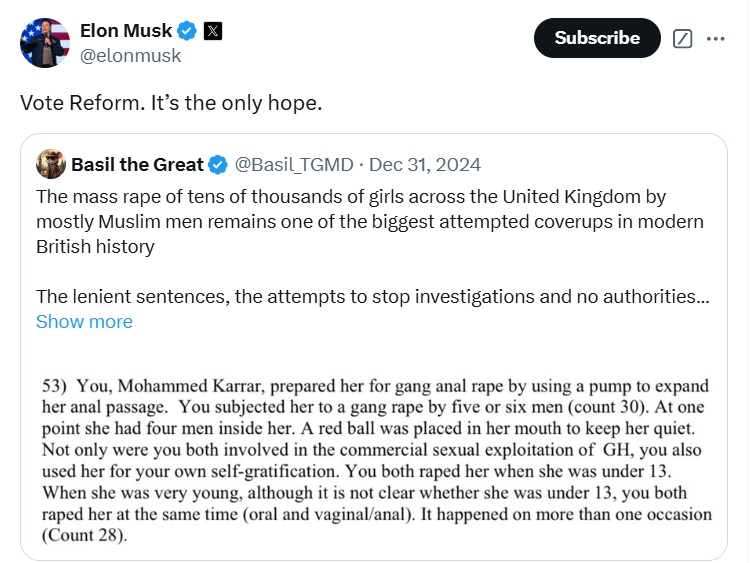Image resolution: width=754 pixels, height=563 pixels.
Task: Open the Dec 31, 2024 timestamp
Action: [x=425, y=165]
